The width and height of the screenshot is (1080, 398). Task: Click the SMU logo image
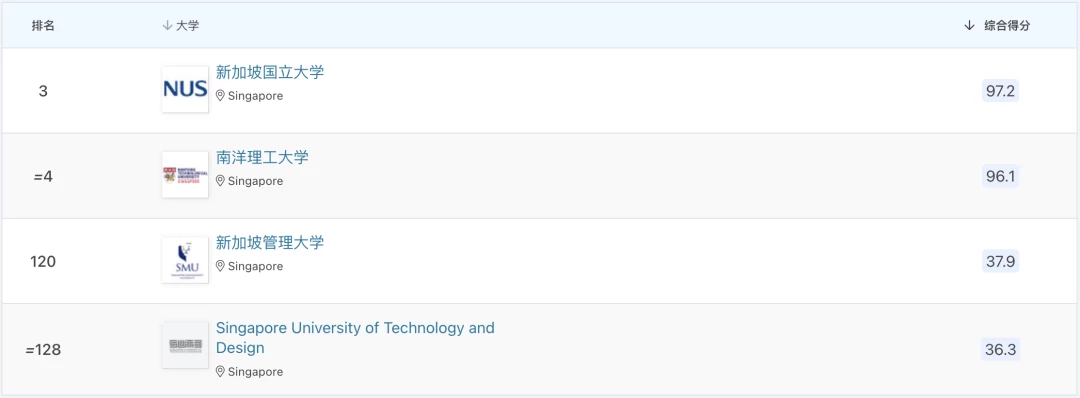(185, 260)
